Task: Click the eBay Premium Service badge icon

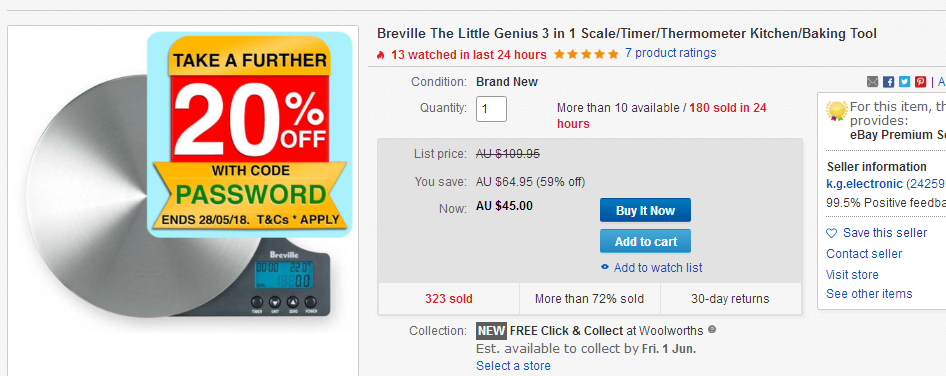Action: 837,111
